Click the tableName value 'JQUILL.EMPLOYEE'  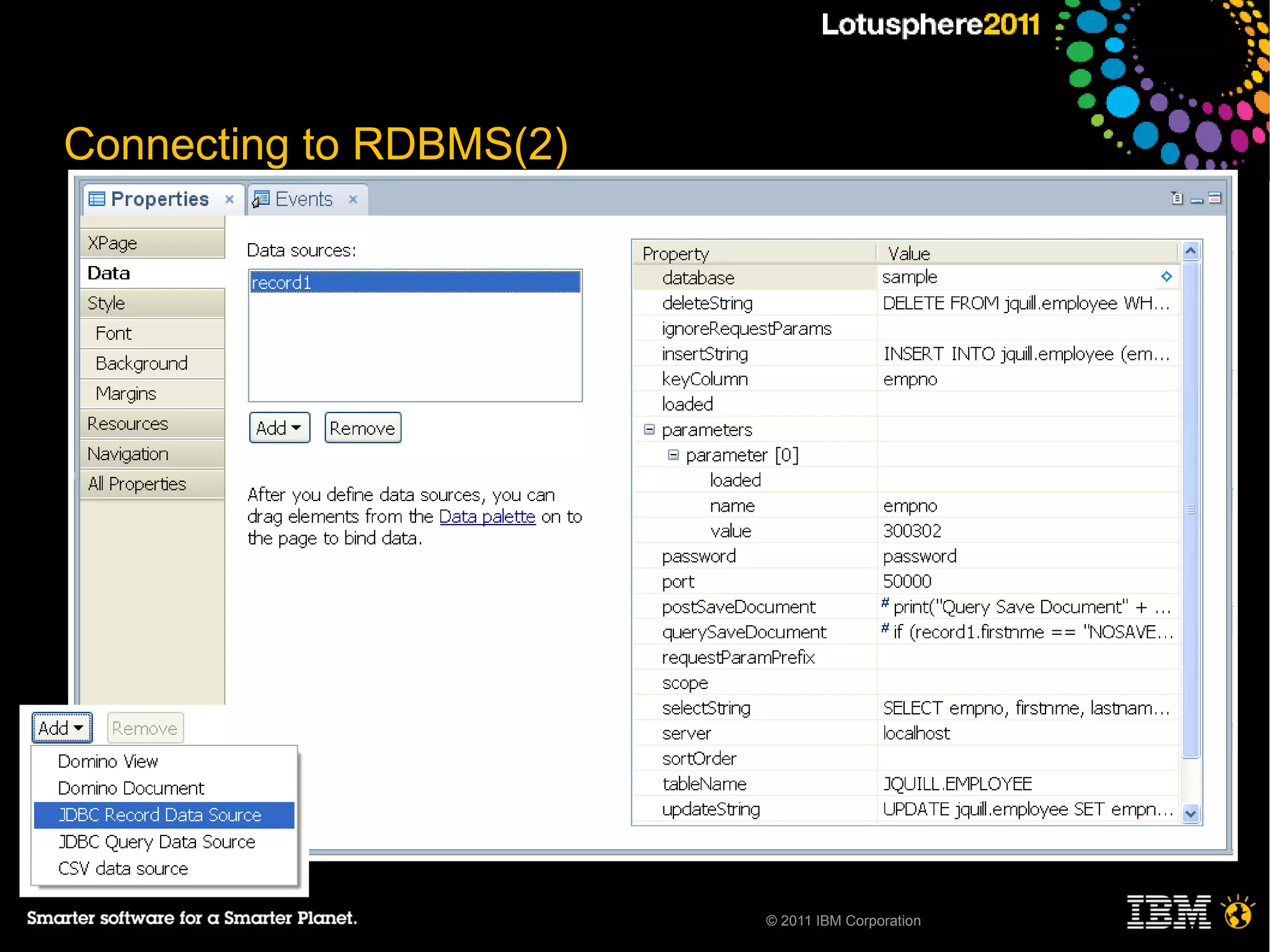(957, 784)
